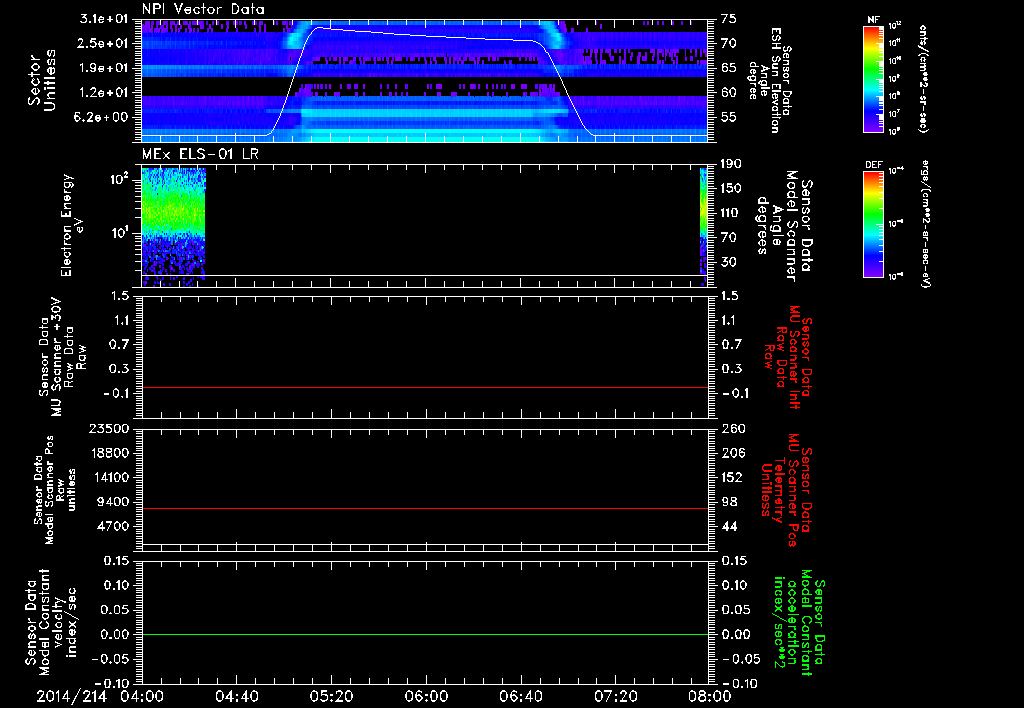
Task: Click the 04:00 time axis label
Action: (x=142, y=696)
